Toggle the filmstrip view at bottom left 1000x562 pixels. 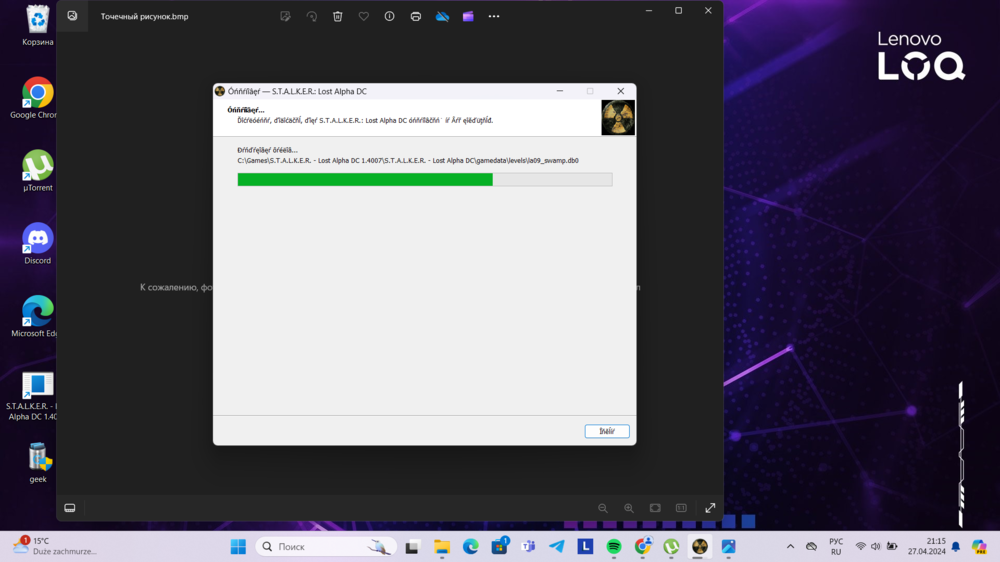point(70,508)
